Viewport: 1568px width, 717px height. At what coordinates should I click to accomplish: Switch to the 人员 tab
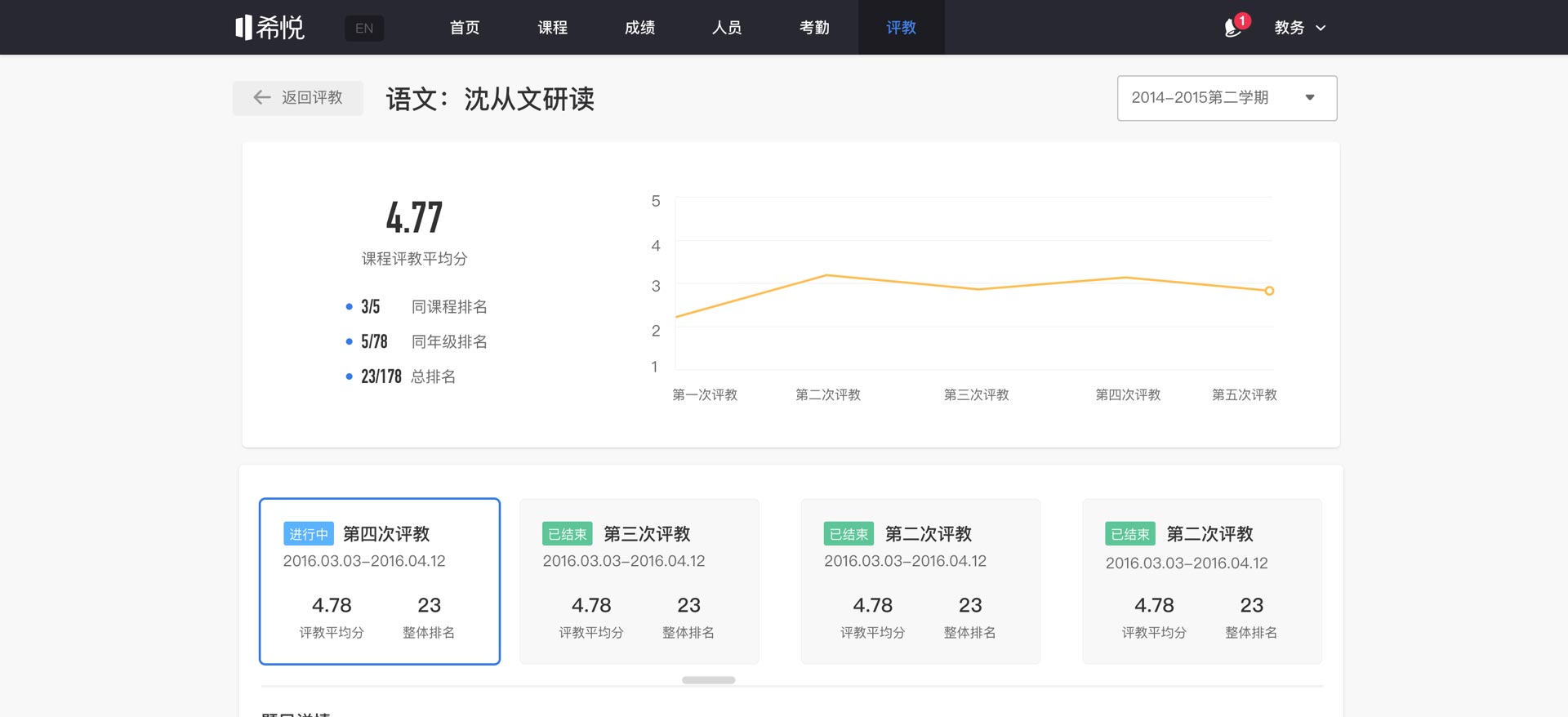point(727,28)
